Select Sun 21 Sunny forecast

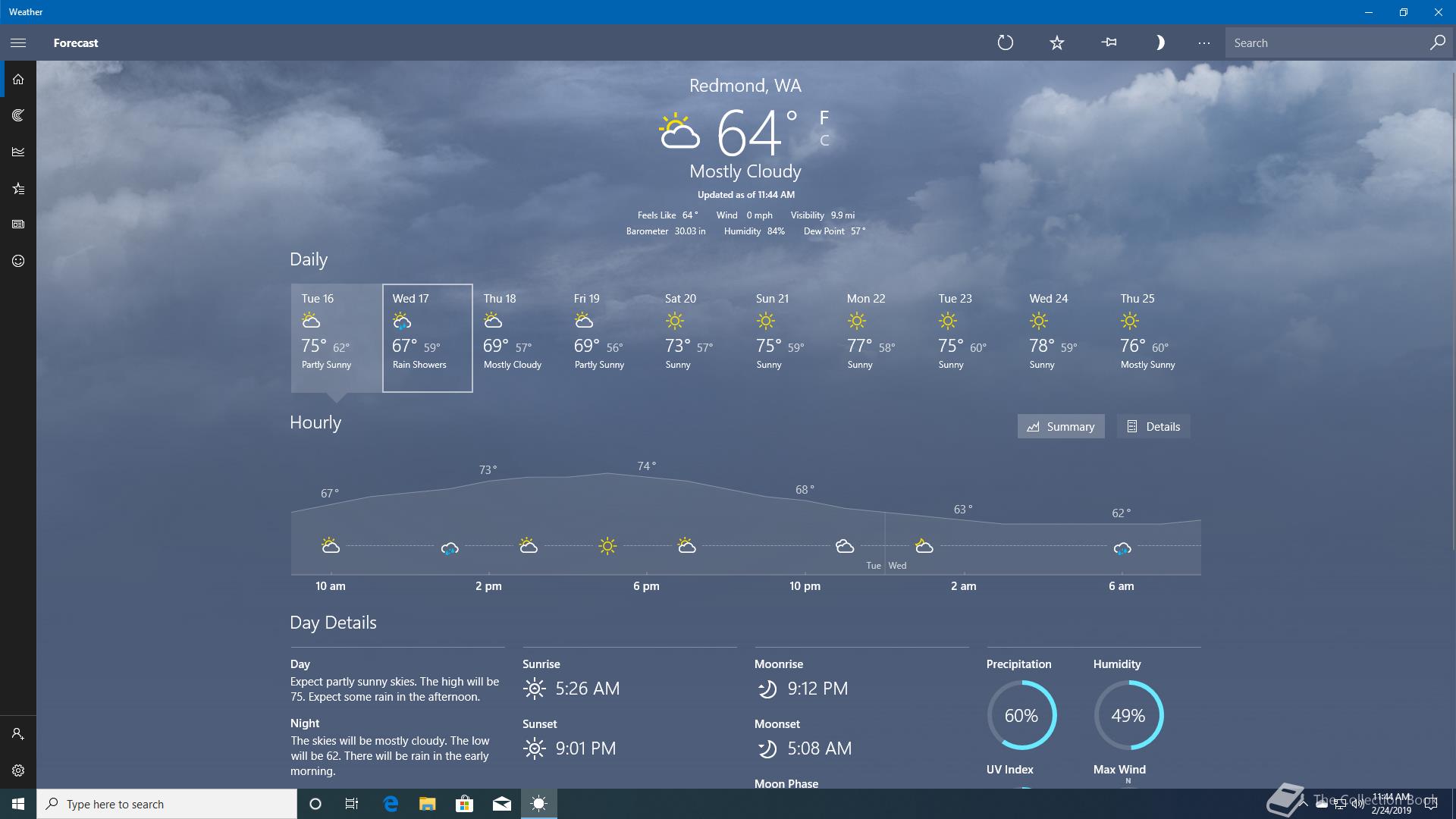pyautogui.click(x=792, y=338)
